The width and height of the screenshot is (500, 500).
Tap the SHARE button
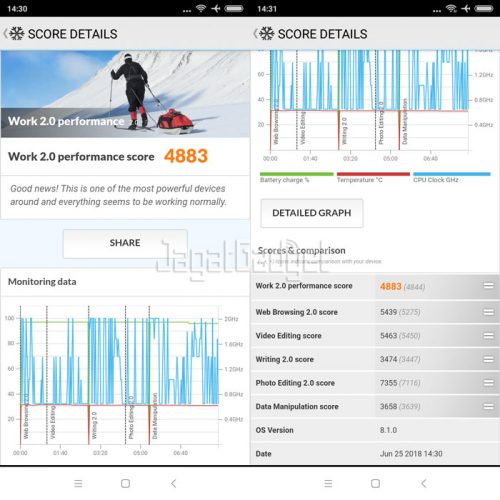tap(125, 243)
